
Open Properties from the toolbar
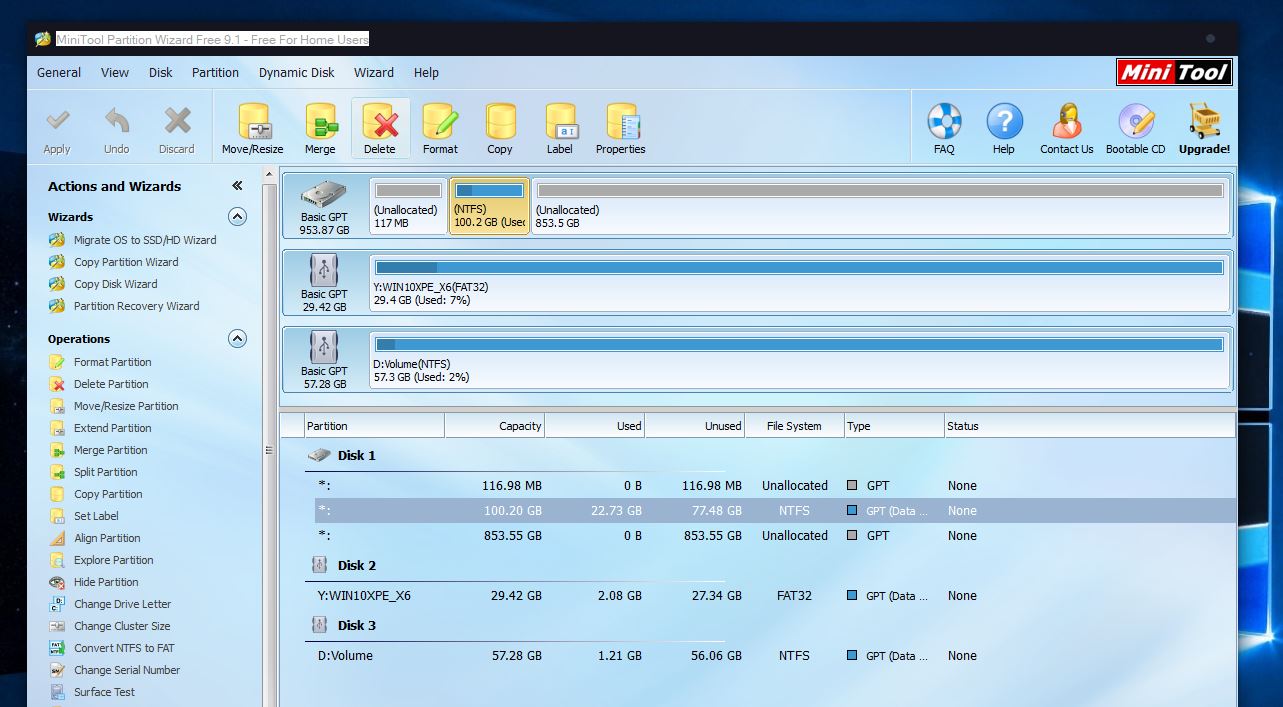click(x=621, y=121)
